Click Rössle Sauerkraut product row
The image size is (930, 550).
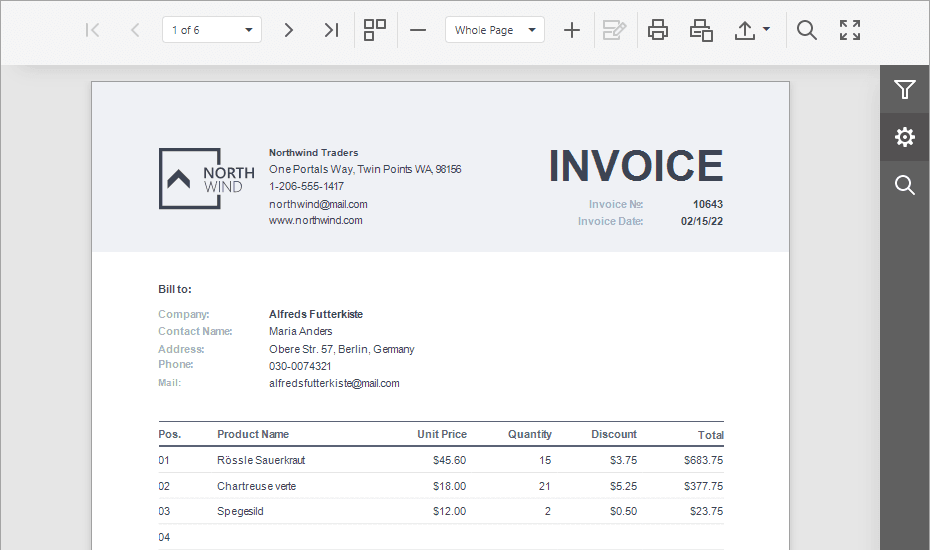[441, 460]
